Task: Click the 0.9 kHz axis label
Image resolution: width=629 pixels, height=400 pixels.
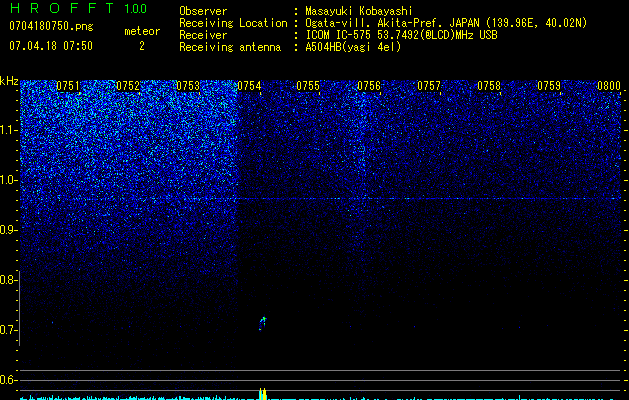Action: tap(9, 230)
